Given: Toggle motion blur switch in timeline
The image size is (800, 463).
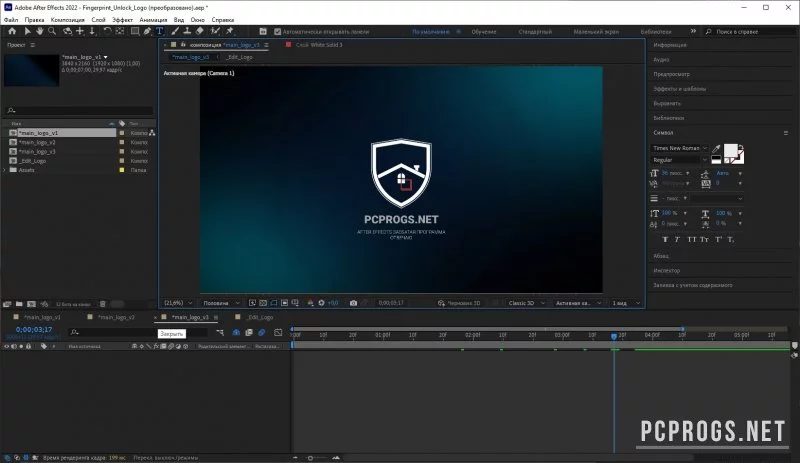Looking at the screenshot, I should click(262, 332).
